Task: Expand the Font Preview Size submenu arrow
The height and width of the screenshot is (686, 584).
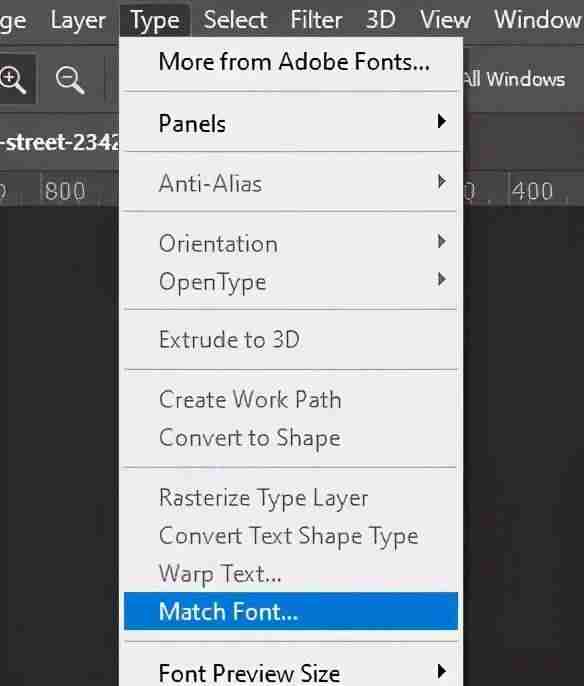Action: pos(442,671)
